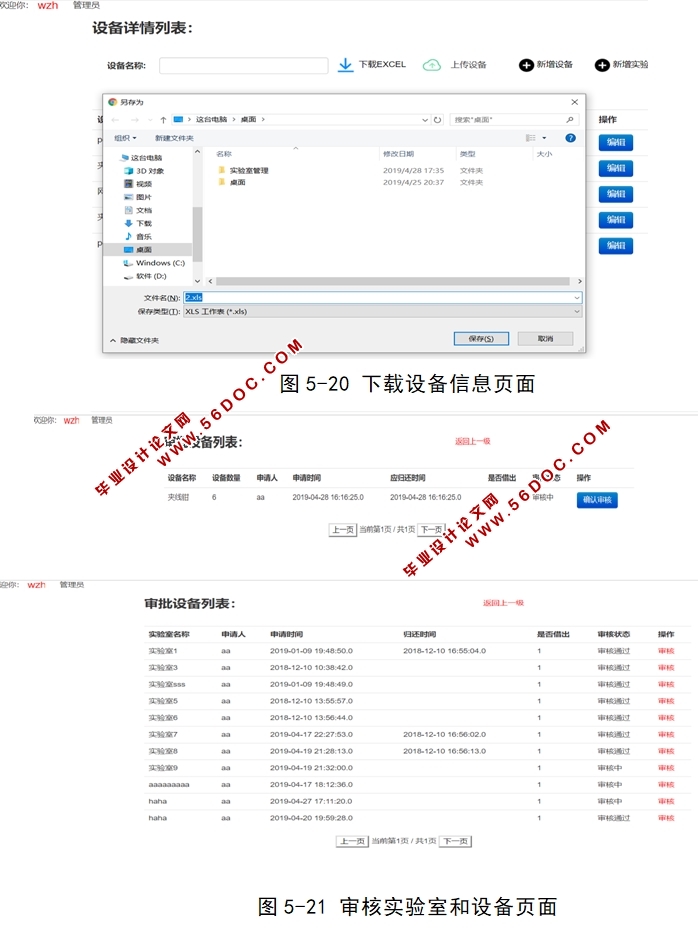Sort the file list by 名称 column

click(x=224, y=154)
